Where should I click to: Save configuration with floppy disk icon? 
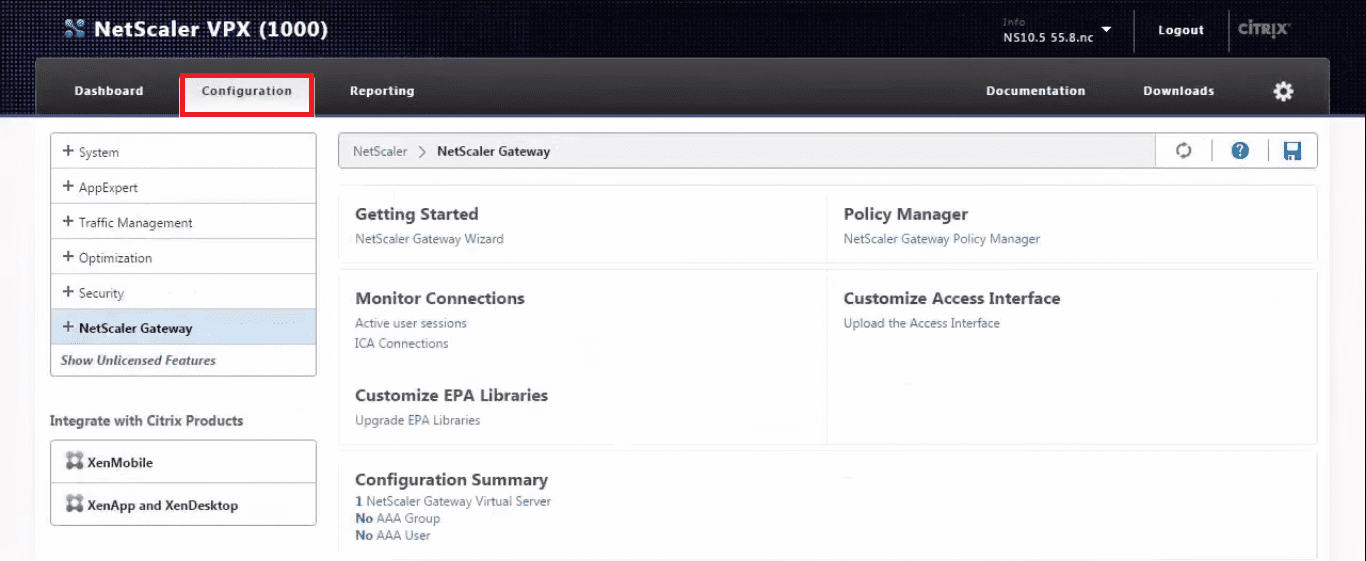pyautogui.click(x=1292, y=151)
